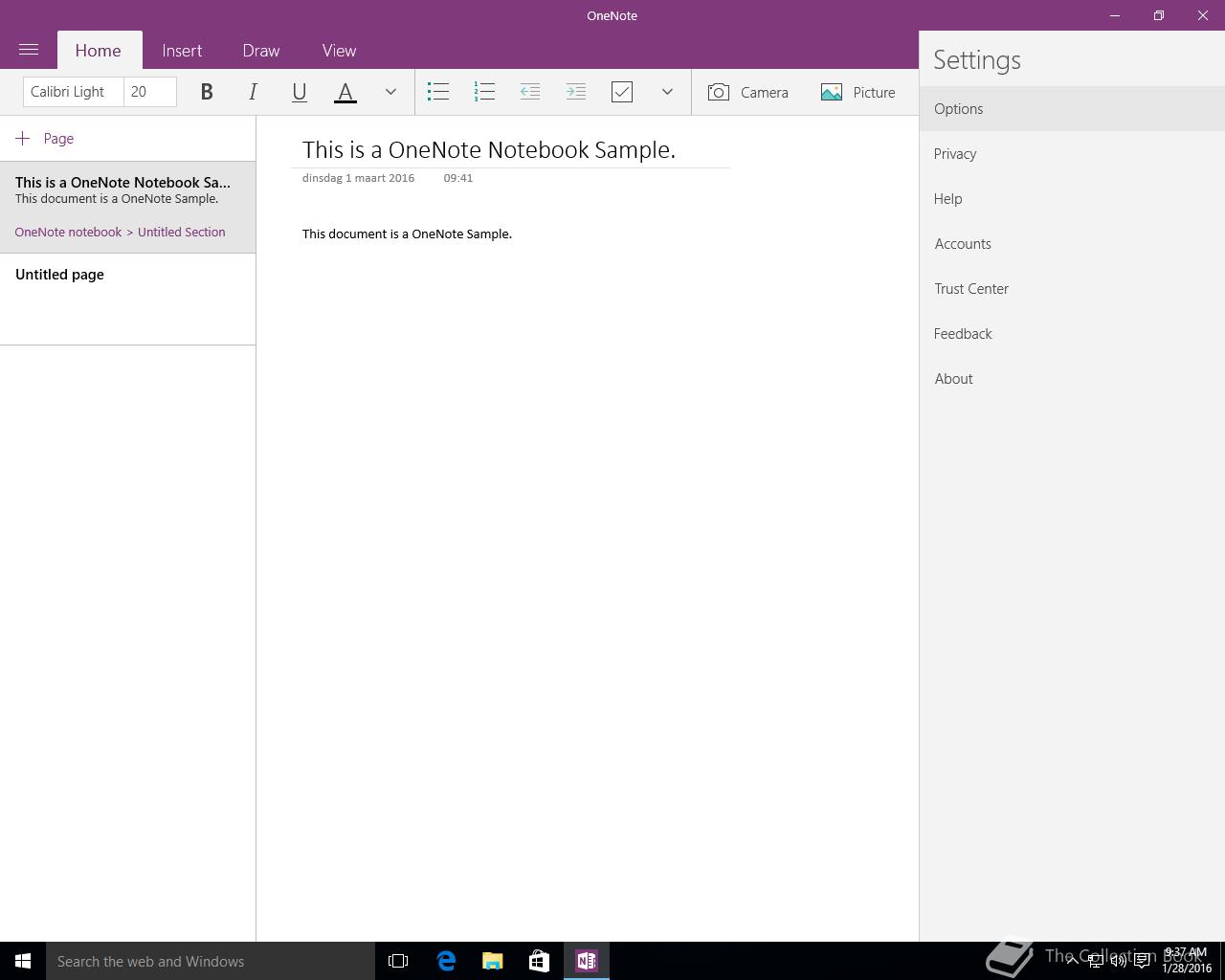Toggle underline formatting

coord(299,92)
